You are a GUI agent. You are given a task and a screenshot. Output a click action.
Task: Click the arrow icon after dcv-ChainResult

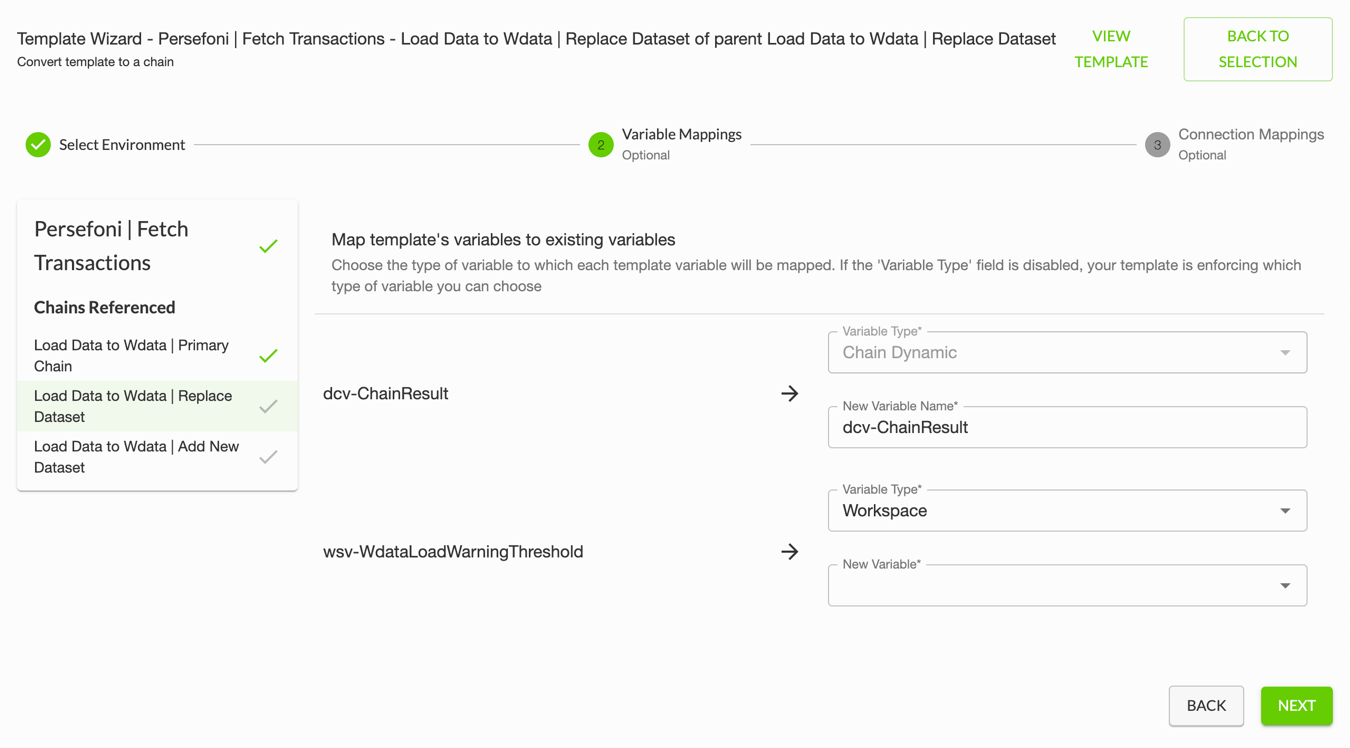[x=790, y=394]
